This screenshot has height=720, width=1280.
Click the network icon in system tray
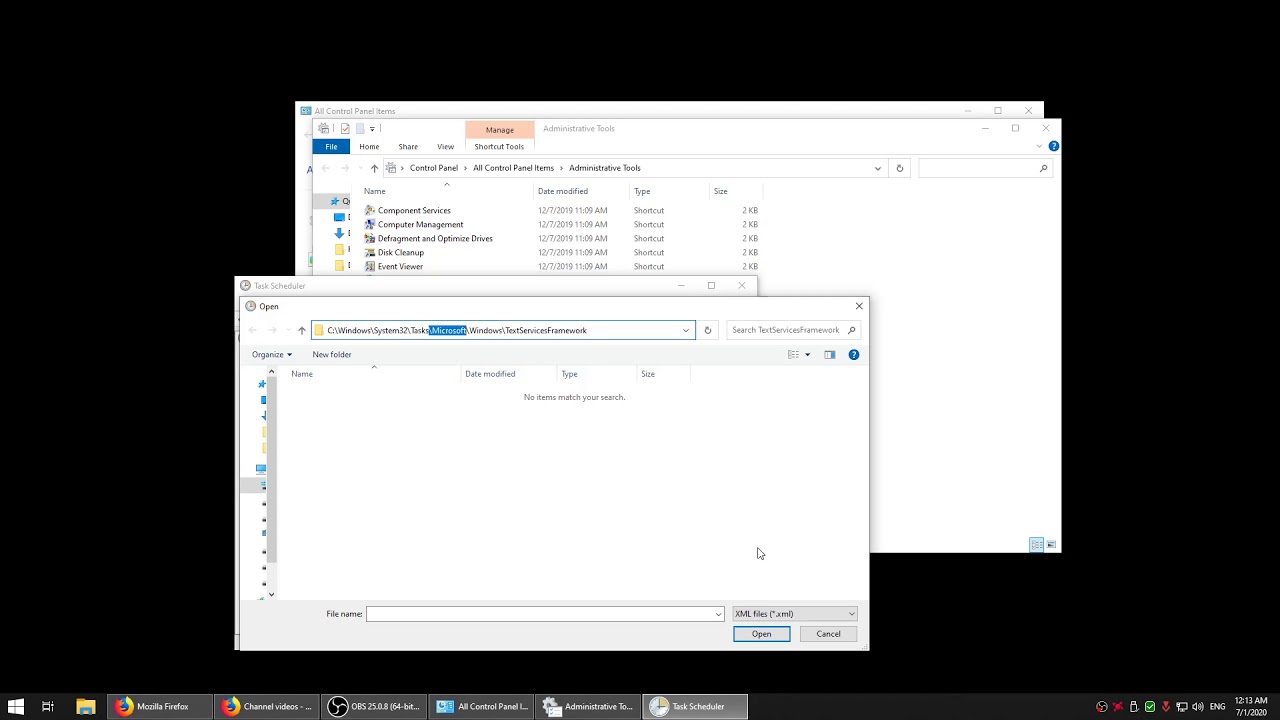click(1182, 707)
